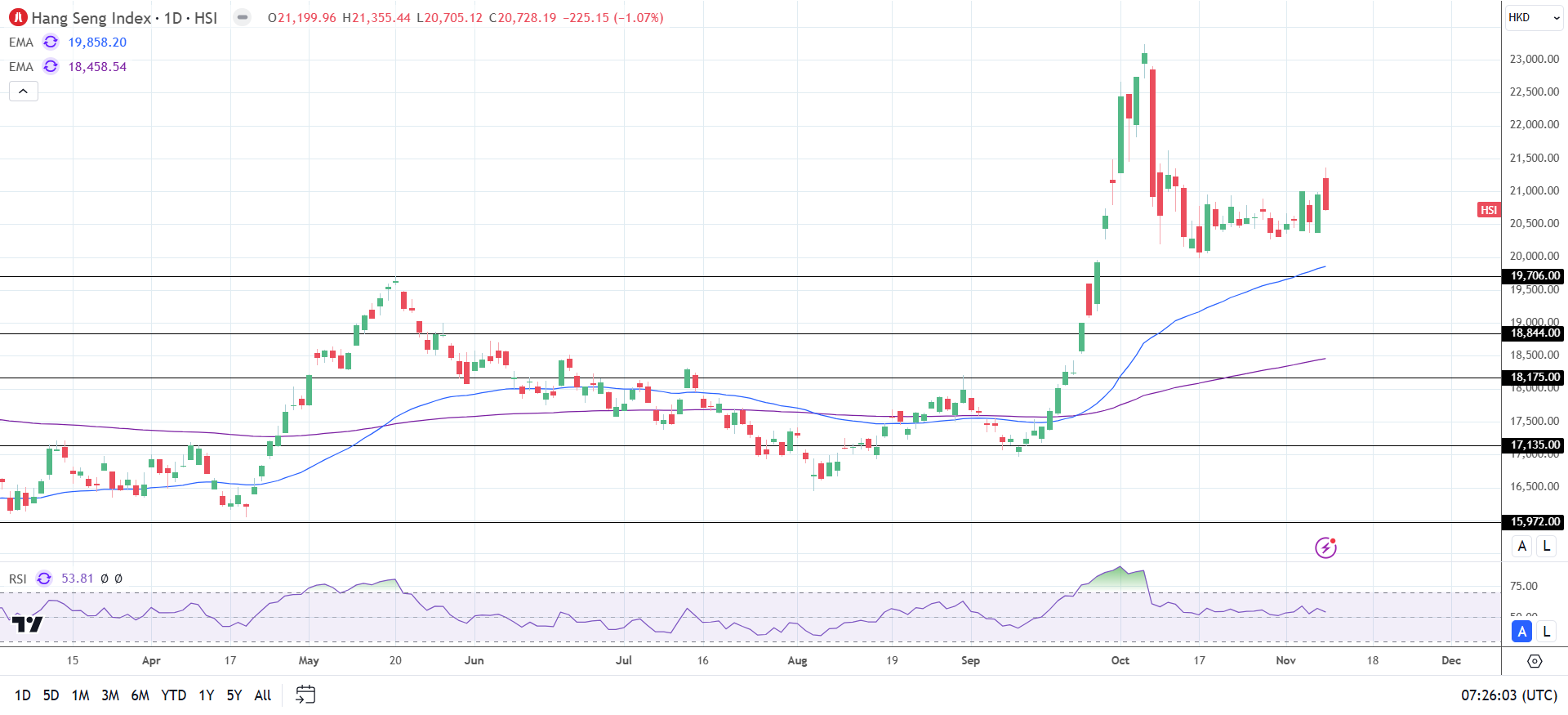
Task: Toggle auto scale A on the price axis
Action: (x=1522, y=547)
